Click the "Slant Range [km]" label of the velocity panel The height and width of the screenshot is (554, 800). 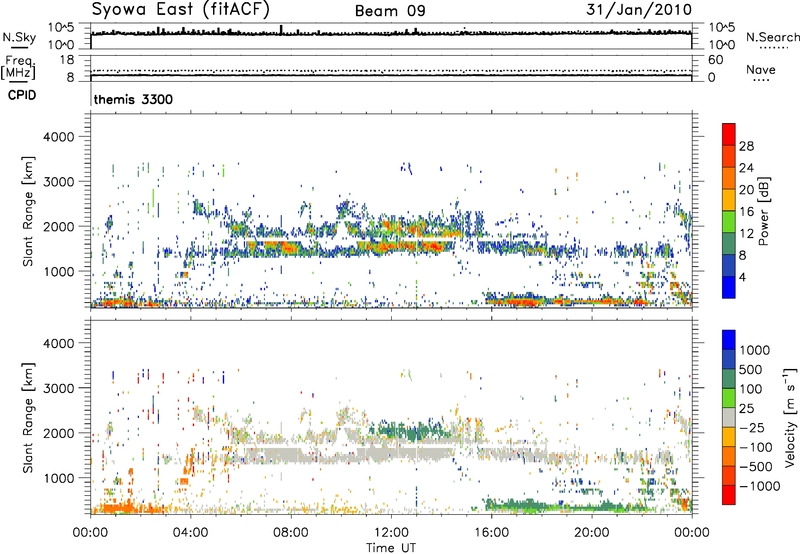(28, 417)
